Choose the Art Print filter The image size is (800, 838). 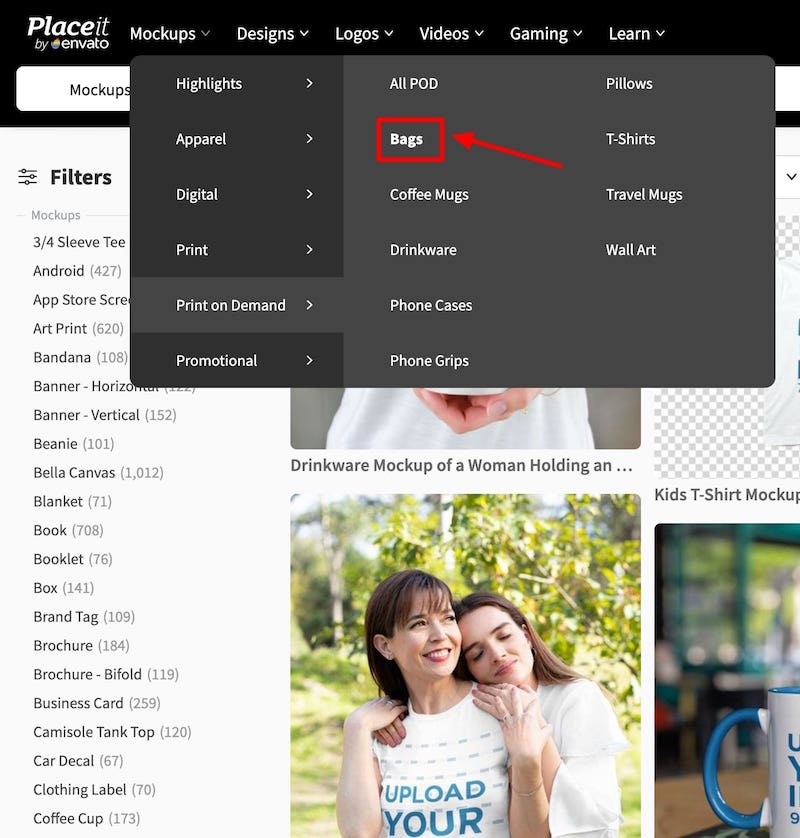pos(60,328)
